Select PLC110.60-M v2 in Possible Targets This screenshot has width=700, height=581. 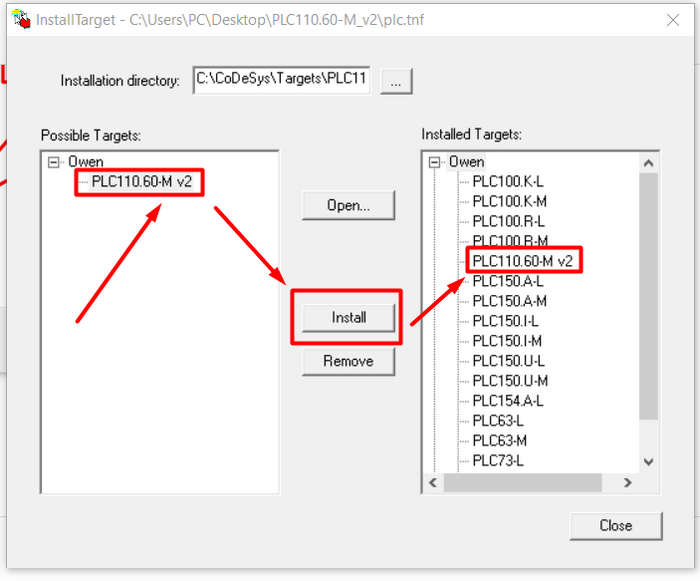pyautogui.click(x=142, y=182)
